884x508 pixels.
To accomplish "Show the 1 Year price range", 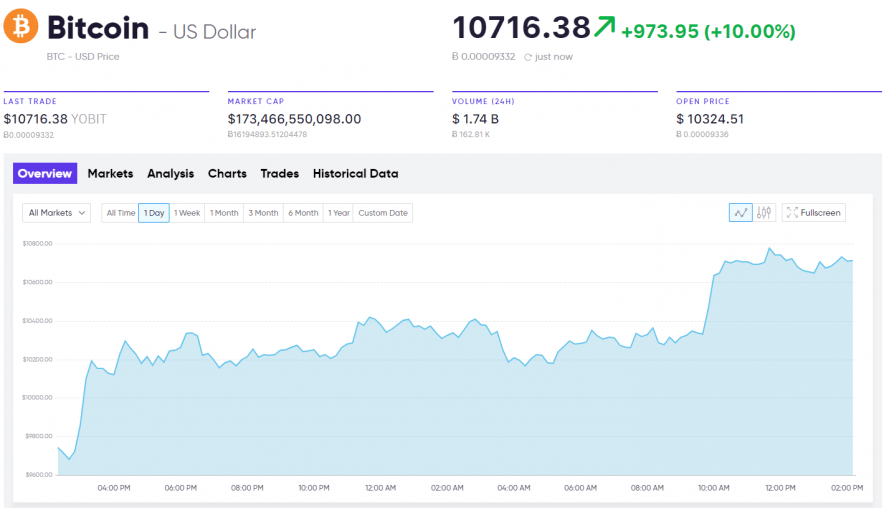I will (339, 213).
